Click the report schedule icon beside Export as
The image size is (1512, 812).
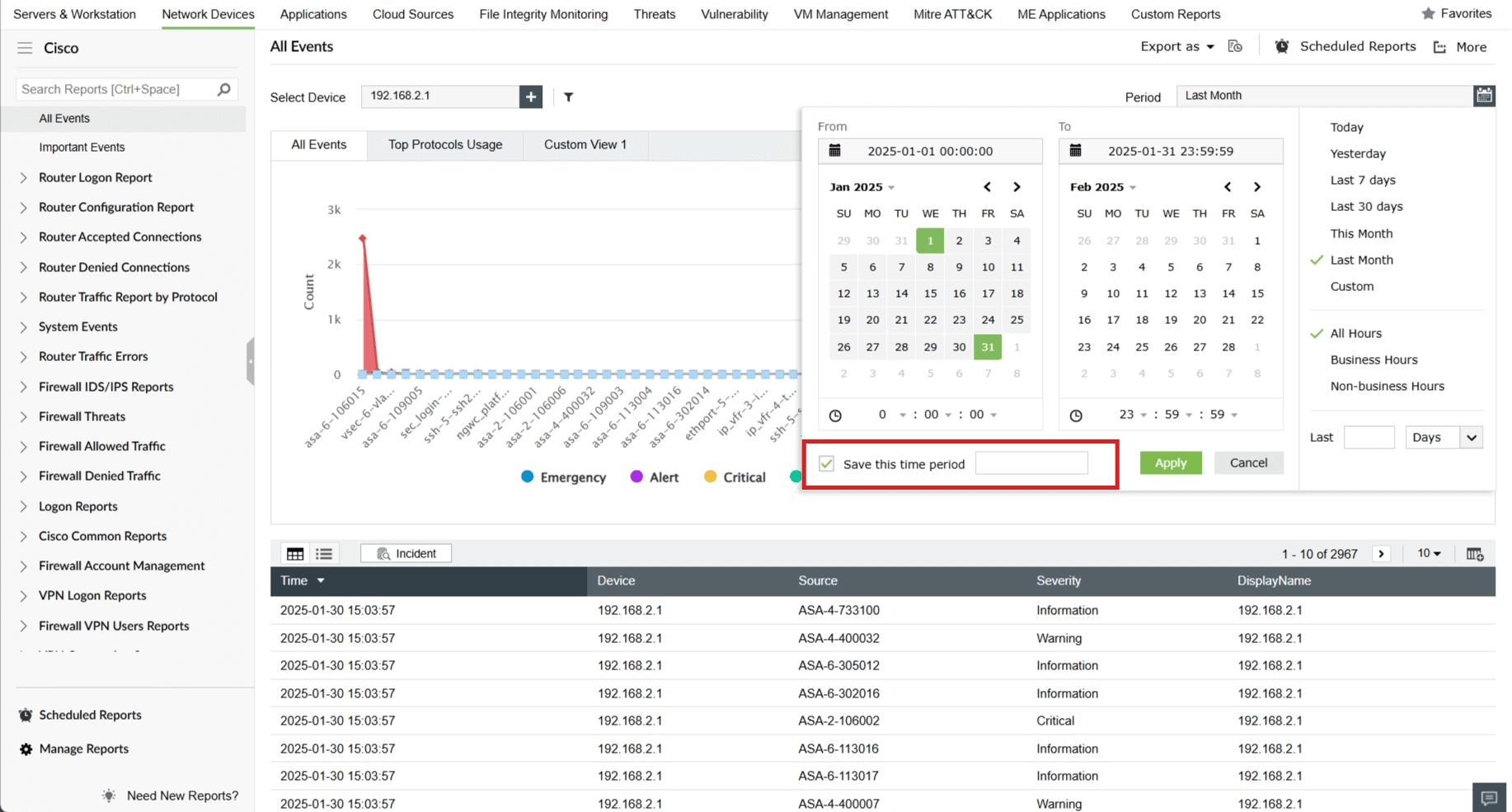[x=1235, y=46]
